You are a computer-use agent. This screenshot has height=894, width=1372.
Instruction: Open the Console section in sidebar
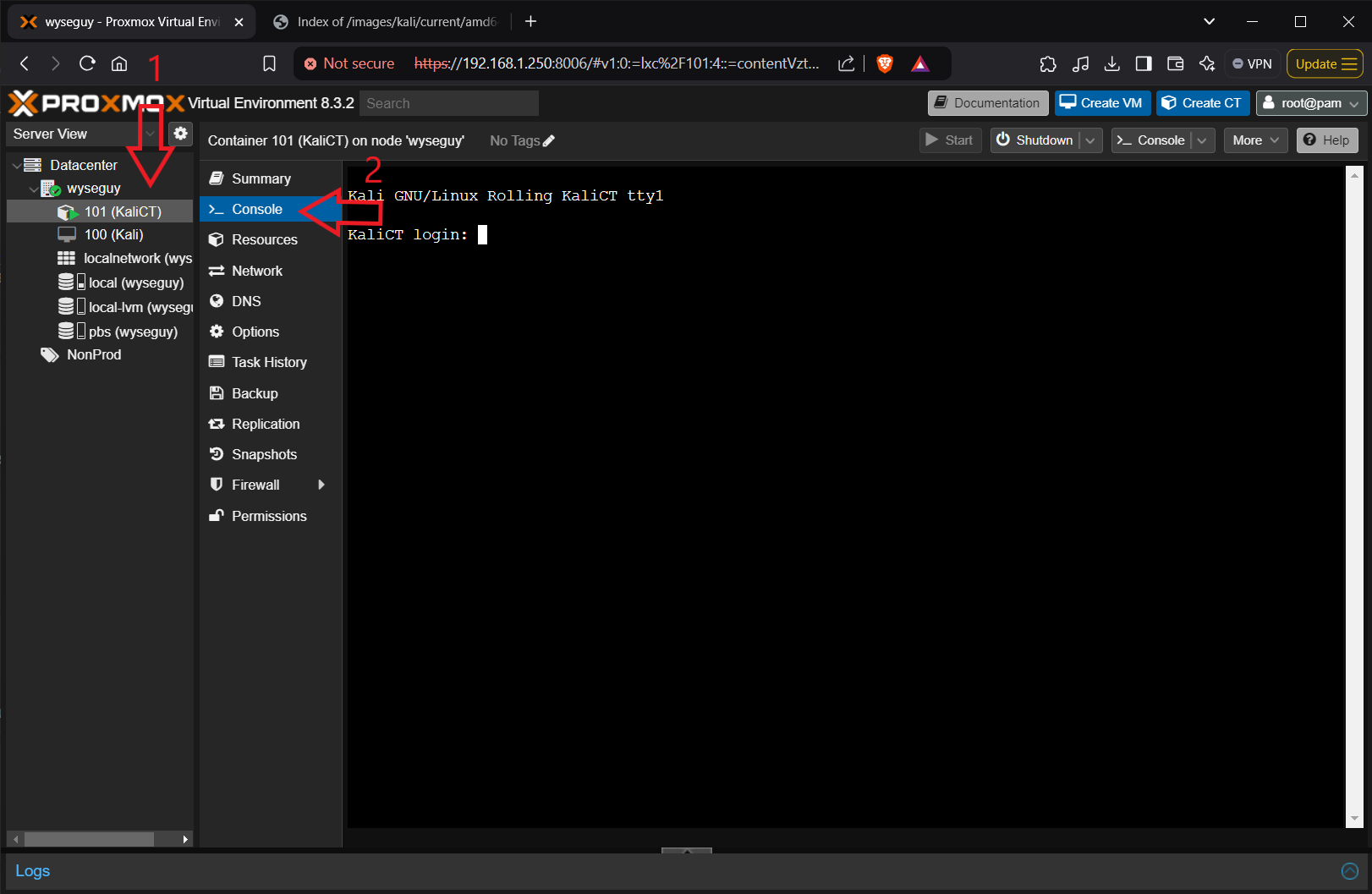271,209
